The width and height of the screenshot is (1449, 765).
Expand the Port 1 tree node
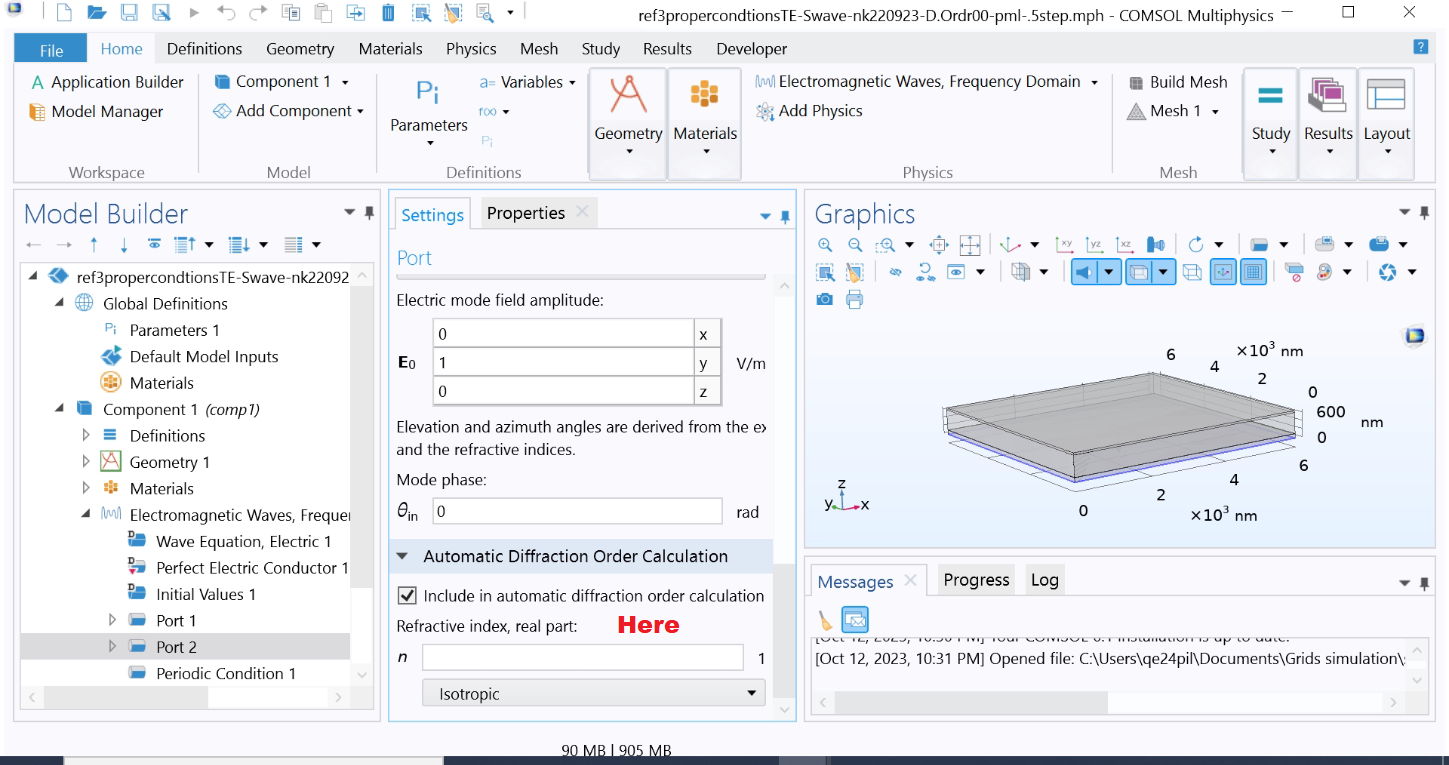pyautogui.click(x=113, y=621)
